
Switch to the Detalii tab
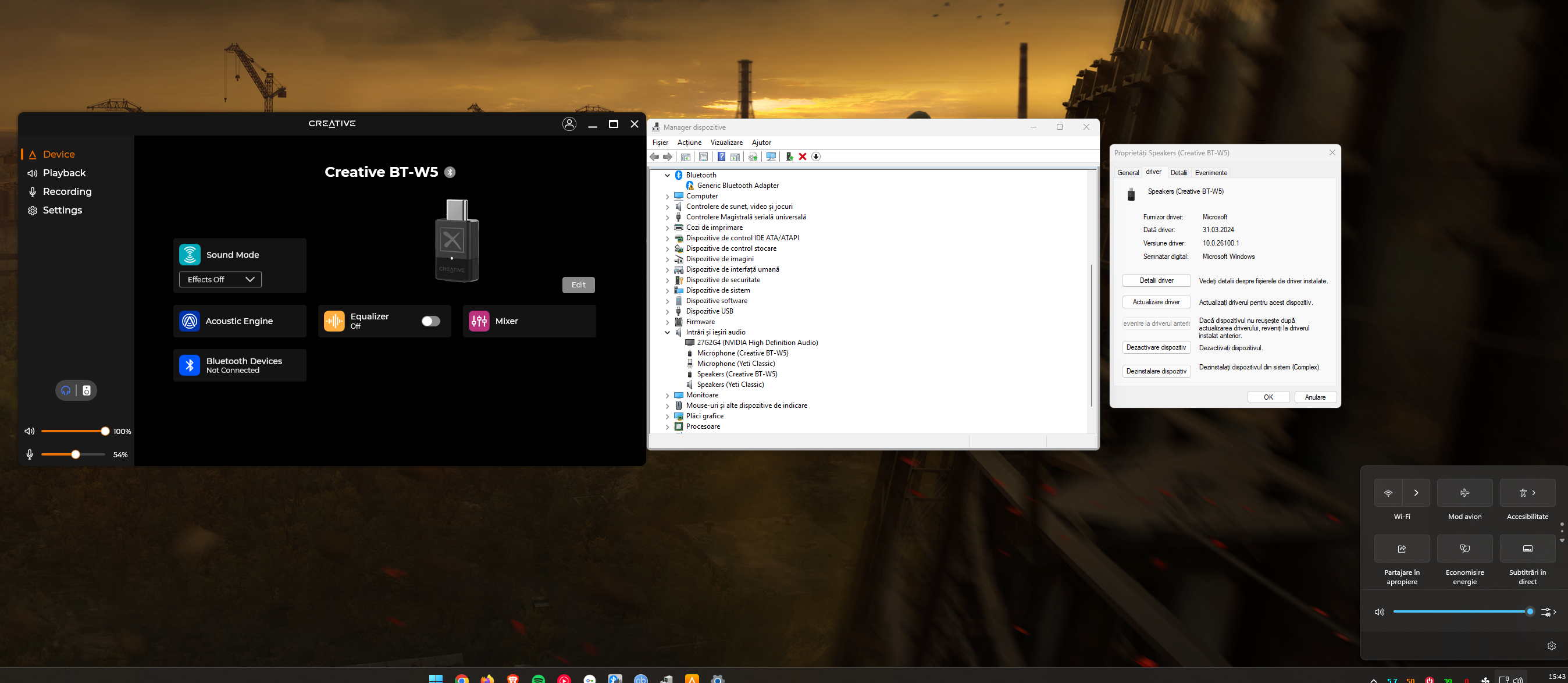(x=1178, y=173)
